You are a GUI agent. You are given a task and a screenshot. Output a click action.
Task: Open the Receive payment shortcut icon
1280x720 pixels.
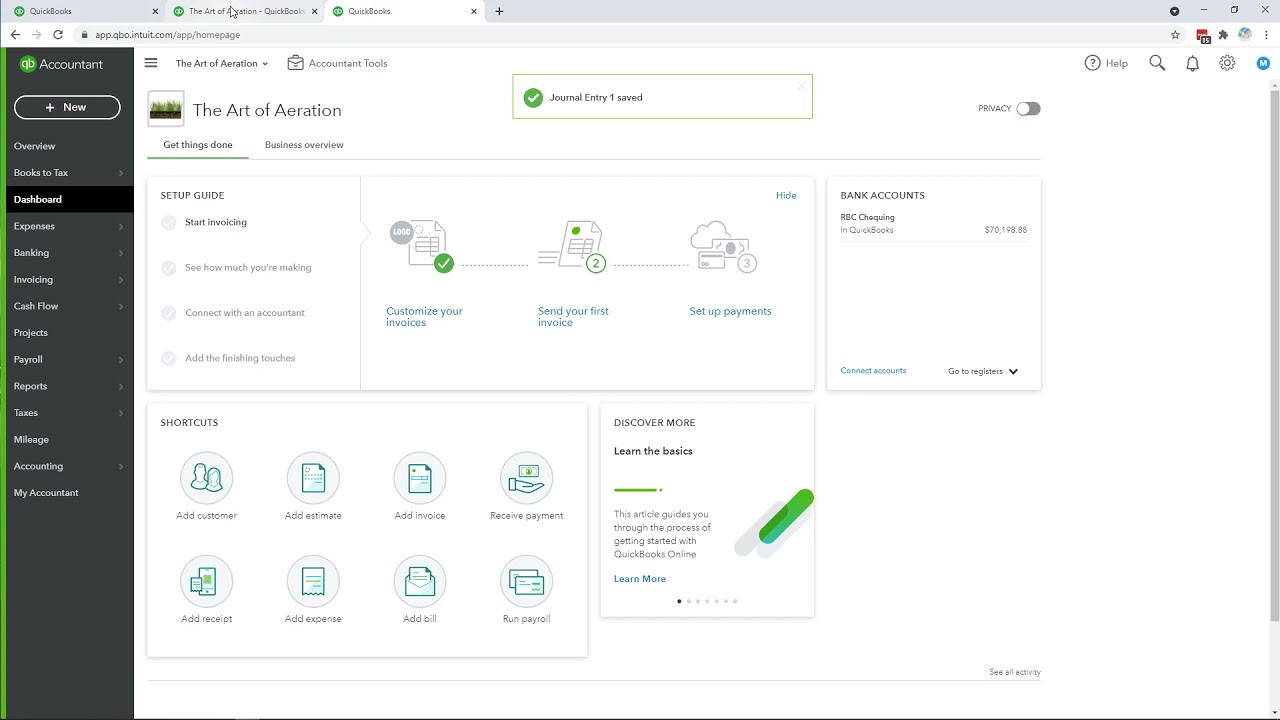[x=526, y=478]
